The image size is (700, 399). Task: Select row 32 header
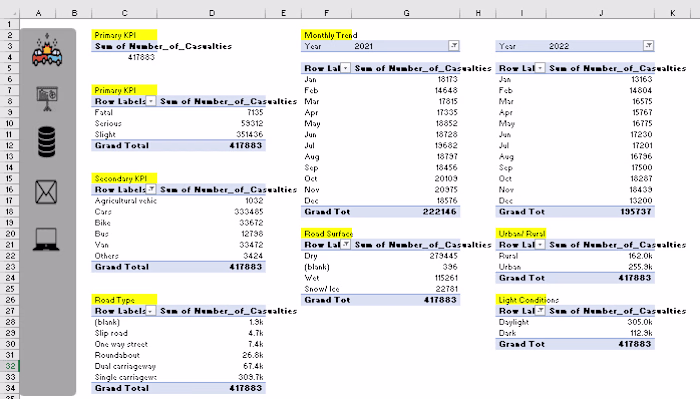coord(10,366)
